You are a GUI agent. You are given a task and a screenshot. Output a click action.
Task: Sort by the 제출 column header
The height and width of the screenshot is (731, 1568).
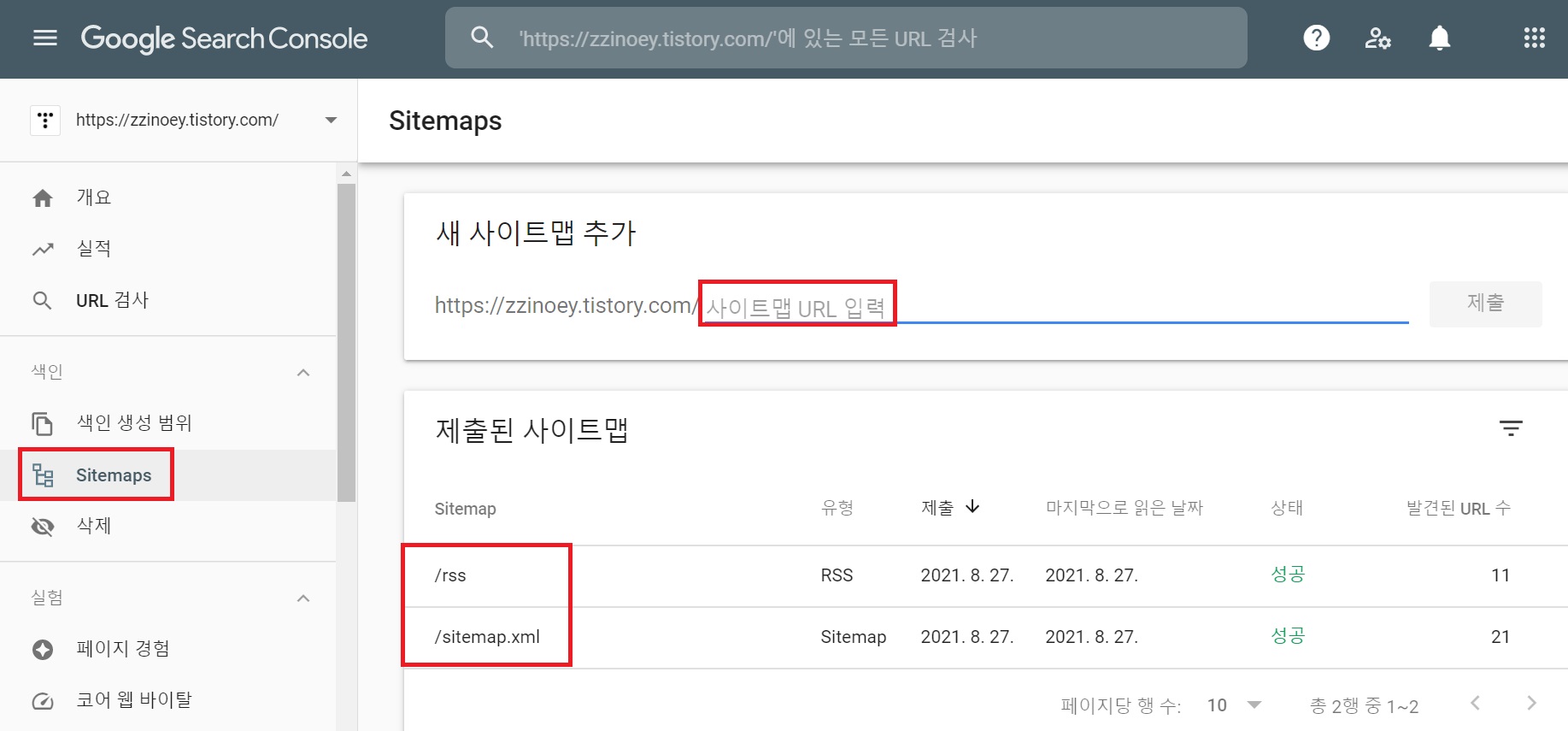tap(937, 508)
